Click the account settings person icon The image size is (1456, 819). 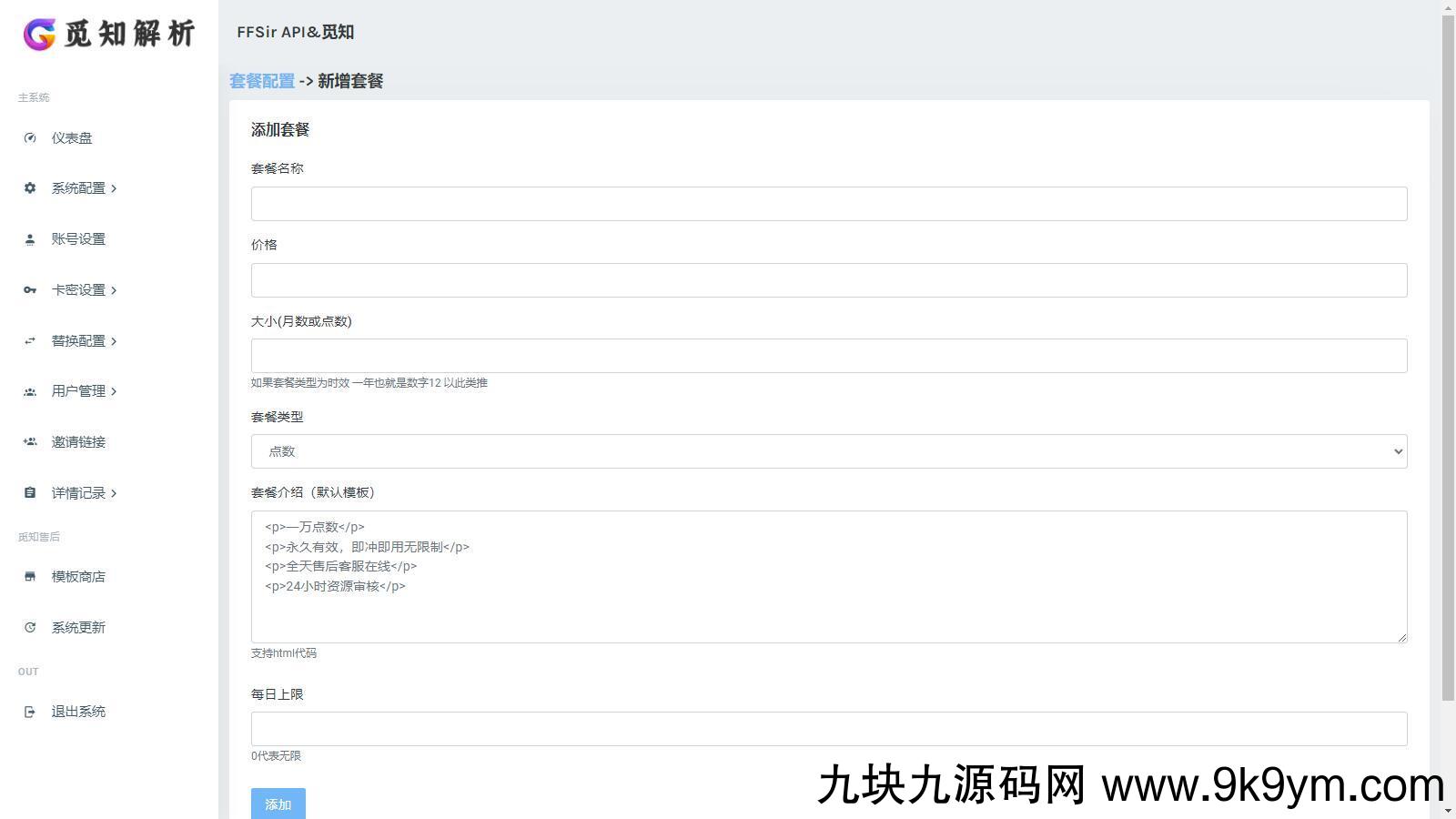click(30, 239)
